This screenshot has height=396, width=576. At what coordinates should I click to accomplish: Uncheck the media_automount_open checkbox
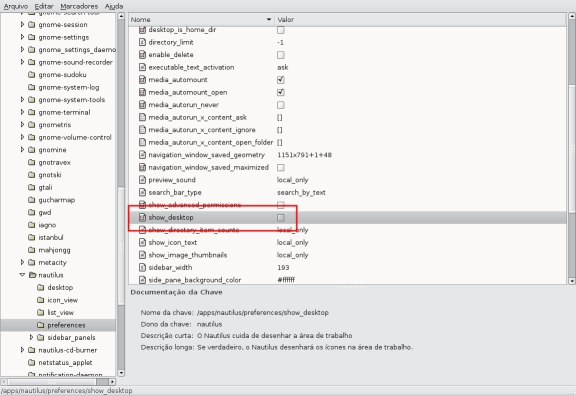(x=281, y=92)
